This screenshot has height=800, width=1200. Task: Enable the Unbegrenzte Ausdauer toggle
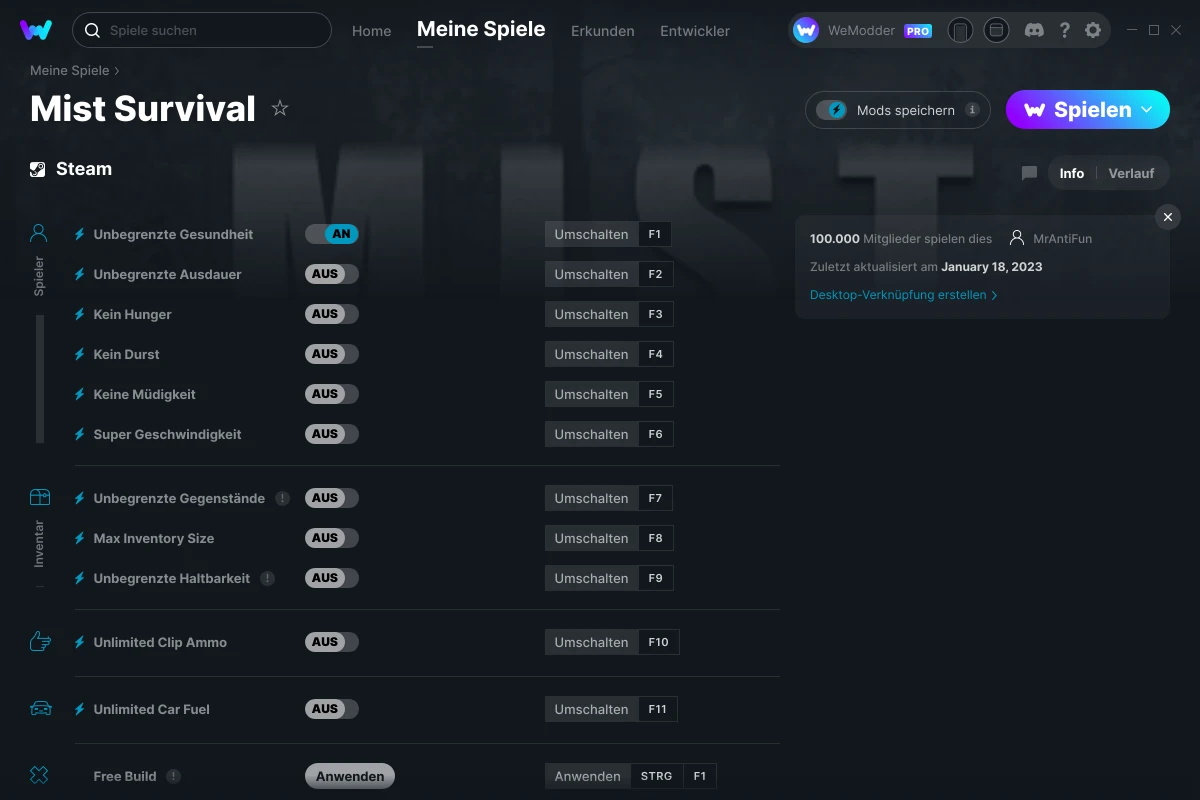pyautogui.click(x=332, y=274)
